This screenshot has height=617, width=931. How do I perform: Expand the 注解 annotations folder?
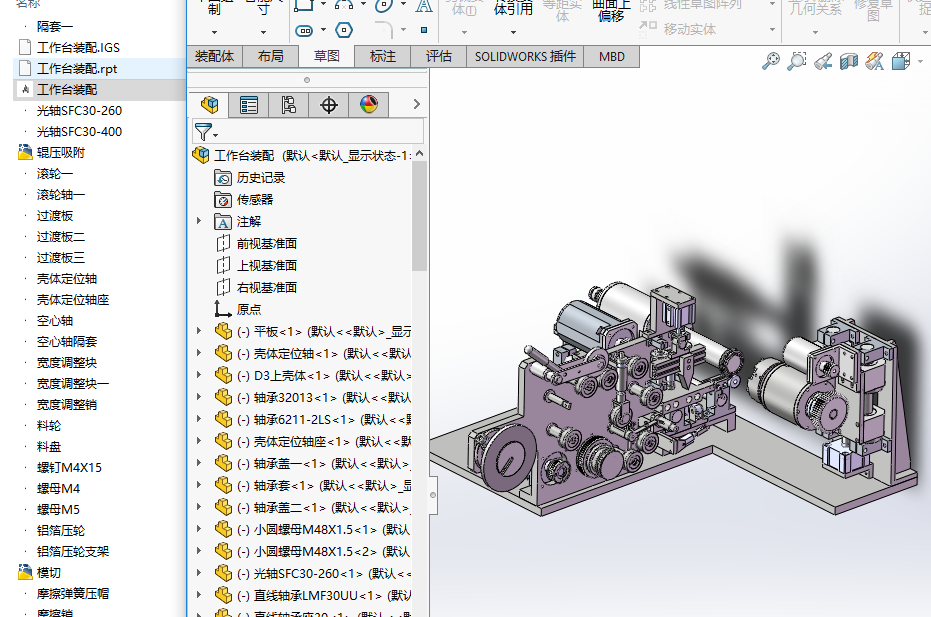pos(199,221)
